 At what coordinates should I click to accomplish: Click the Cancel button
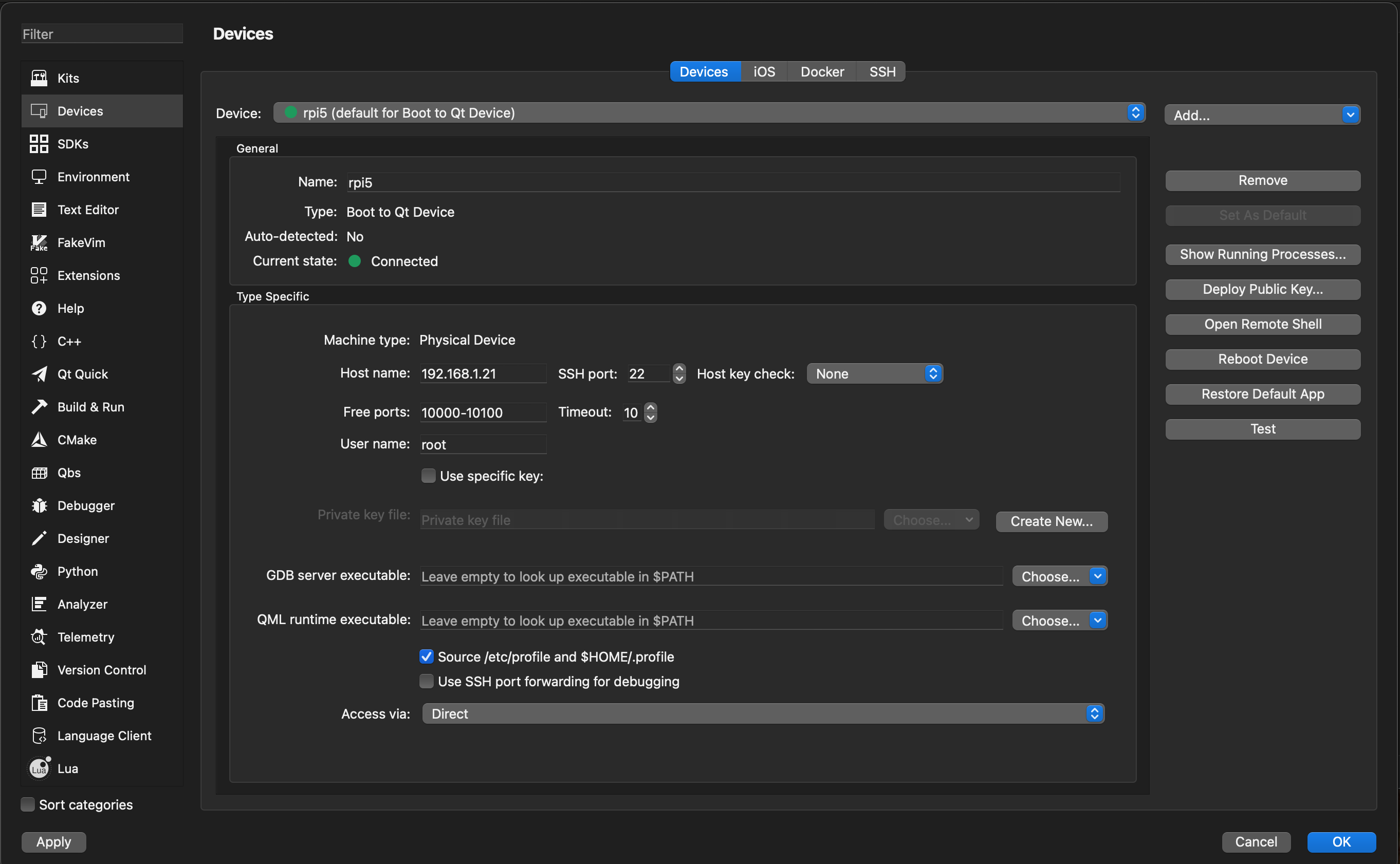(x=1256, y=842)
